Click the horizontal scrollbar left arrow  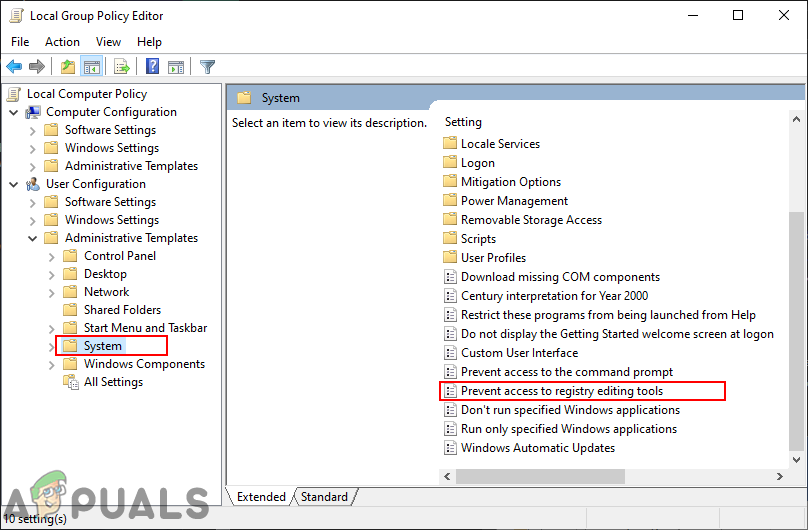click(x=447, y=477)
